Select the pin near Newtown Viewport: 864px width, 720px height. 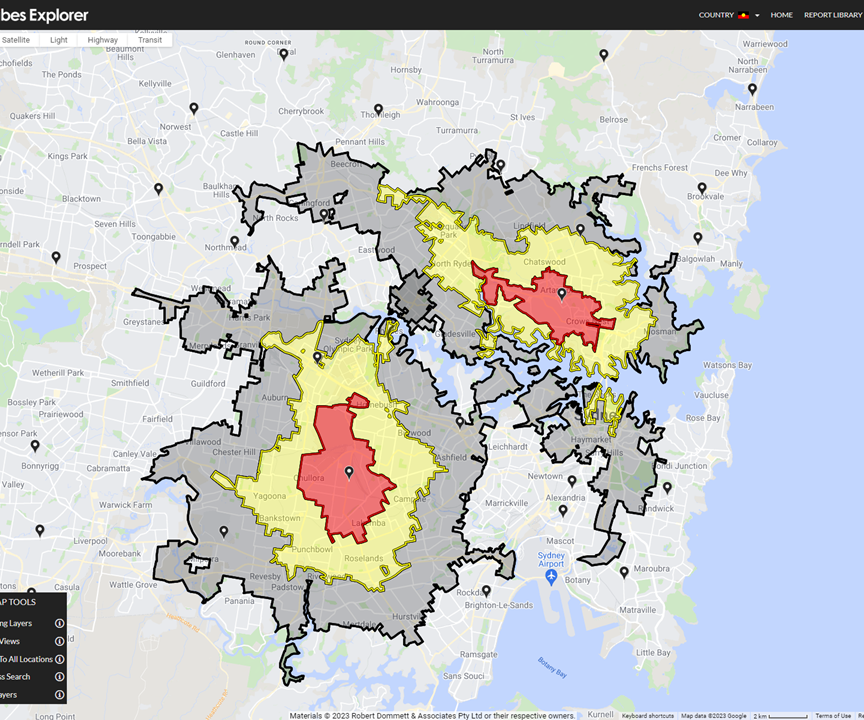pyautogui.click(x=572, y=481)
